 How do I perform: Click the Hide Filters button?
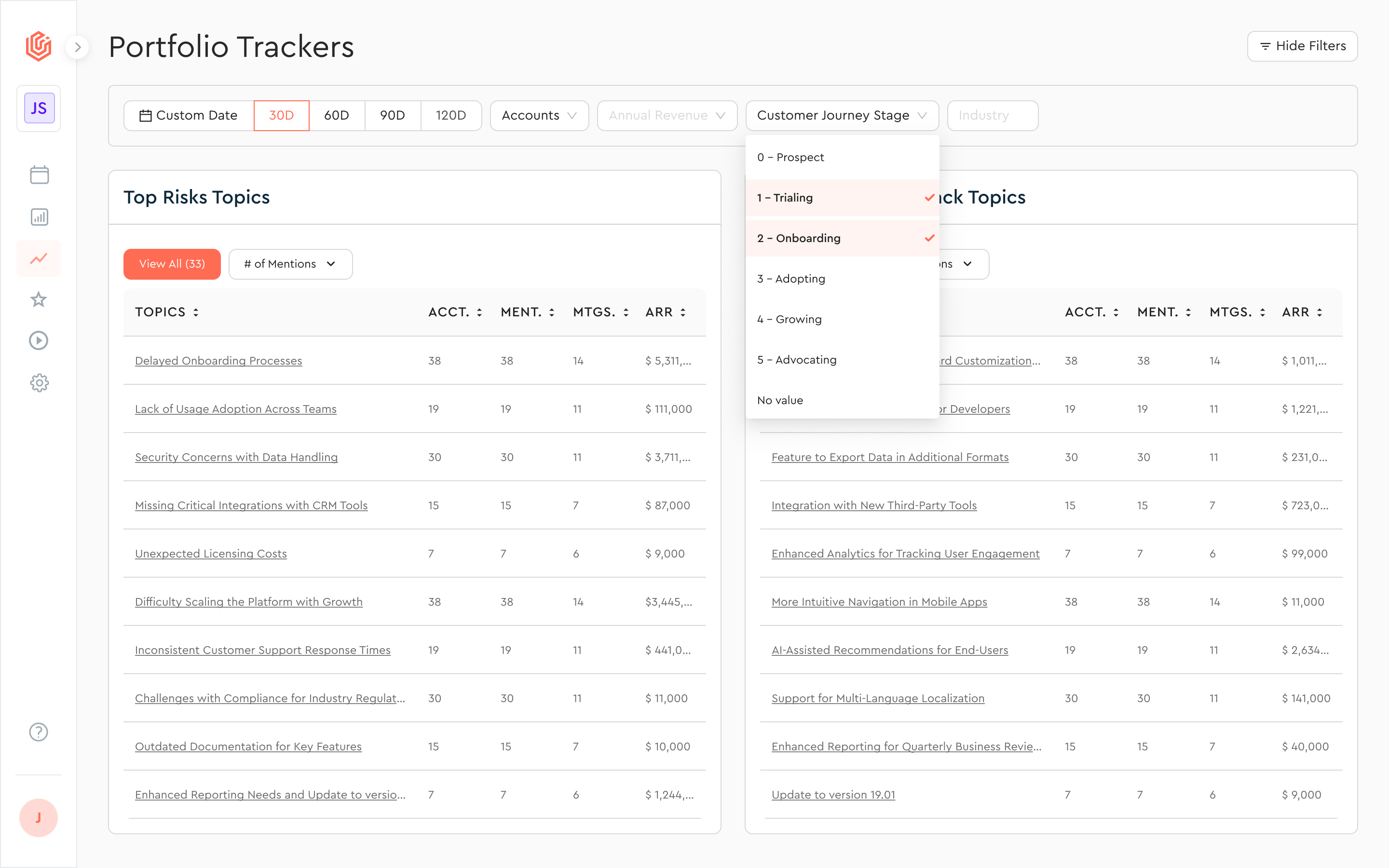point(1302,46)
